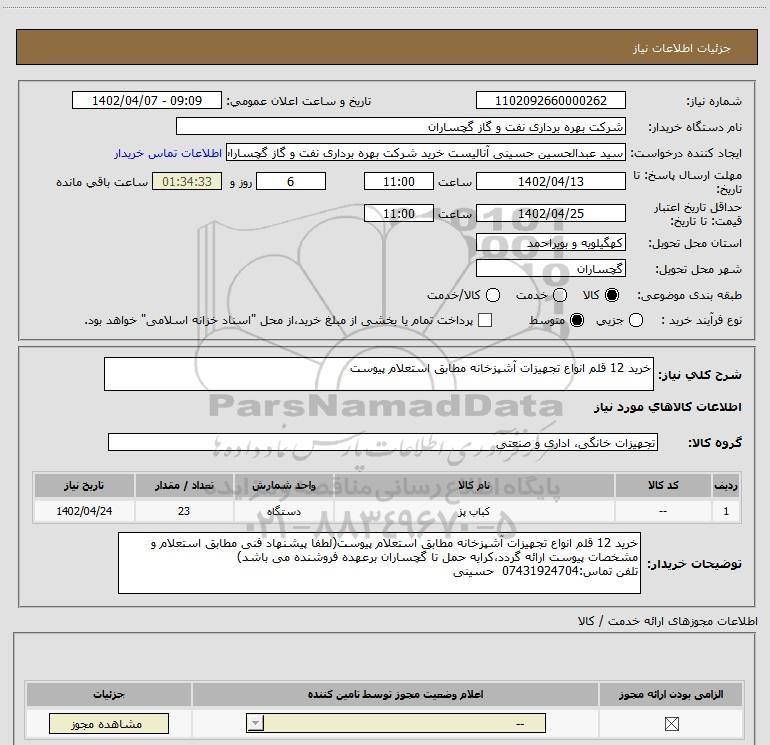The width and height of the screenshot is (770, 745).
Task: Click the دستگاه unit cell
Action: [283, 511]
